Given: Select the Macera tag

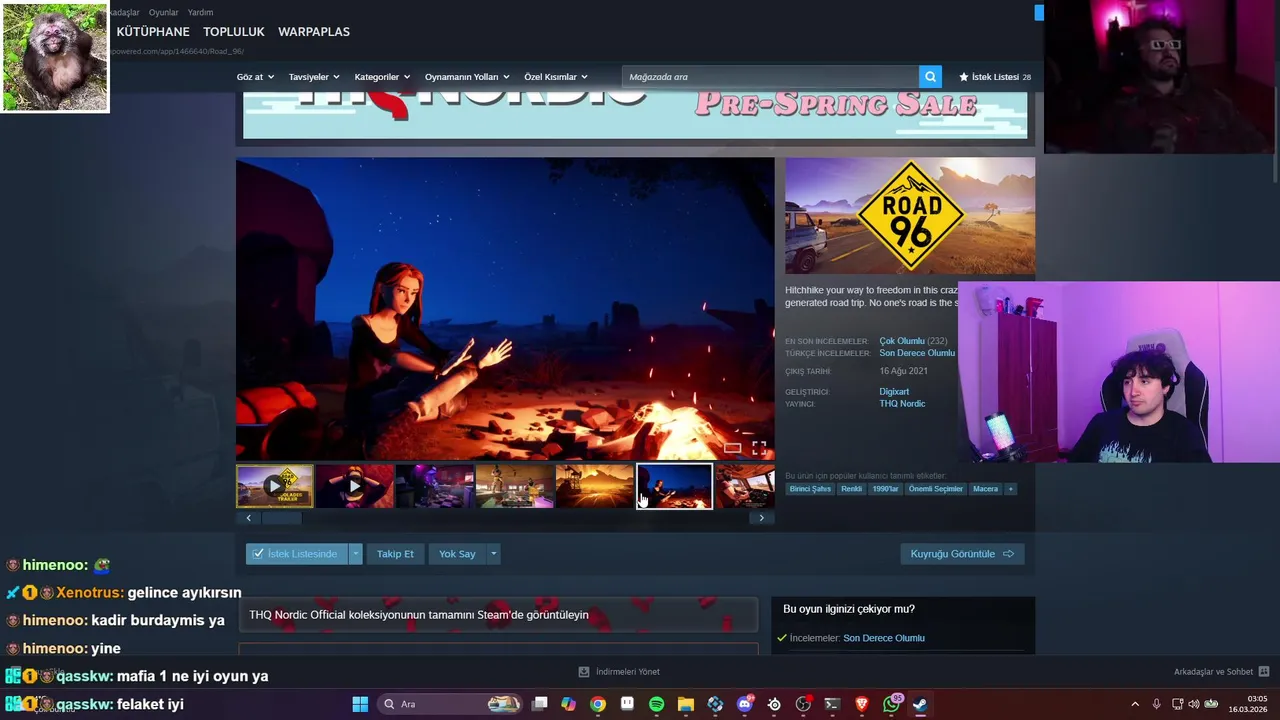Looking at the screenshot, I should pos(985,489).
